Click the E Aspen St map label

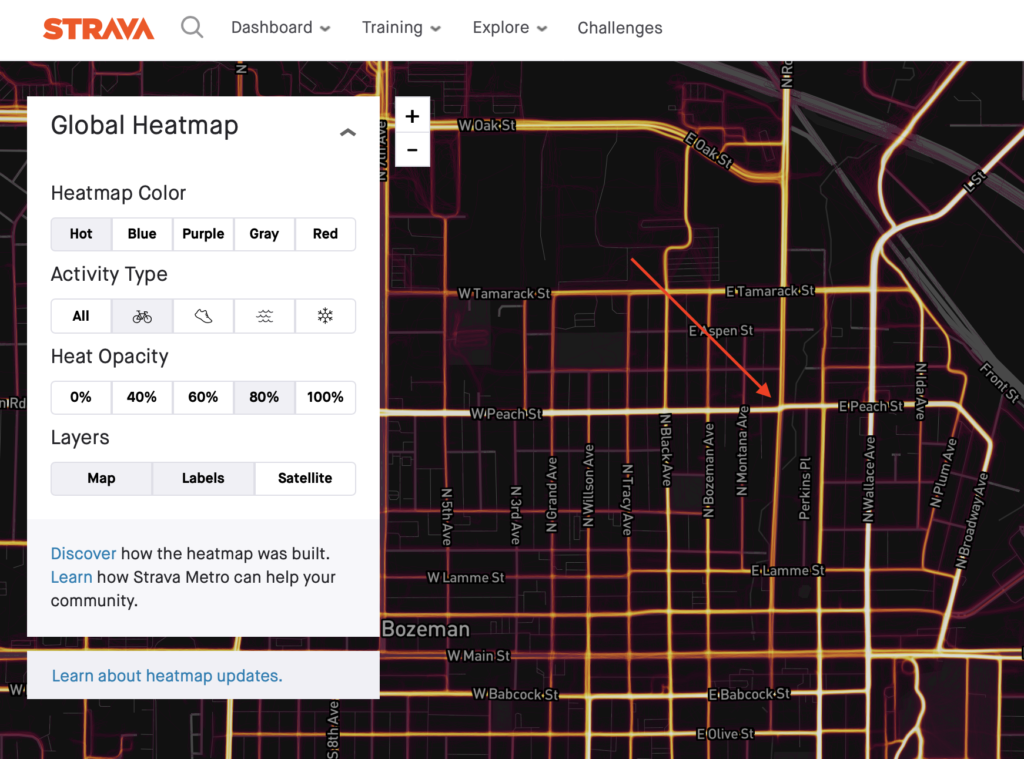(x=722, y=331)
